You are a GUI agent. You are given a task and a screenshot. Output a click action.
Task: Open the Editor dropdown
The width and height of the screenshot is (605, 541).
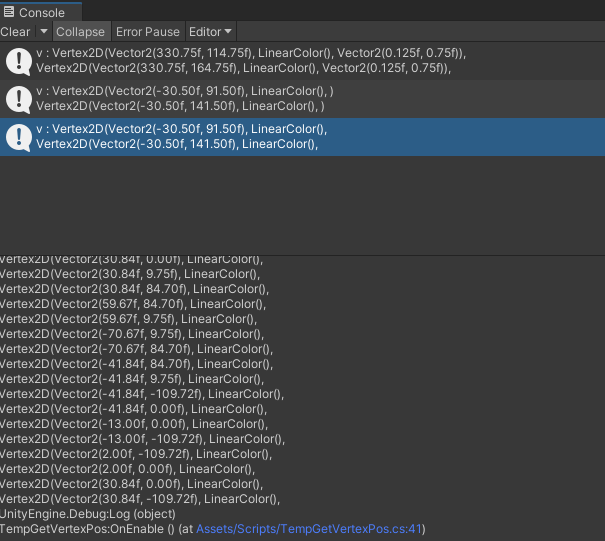tap(210, 32)
